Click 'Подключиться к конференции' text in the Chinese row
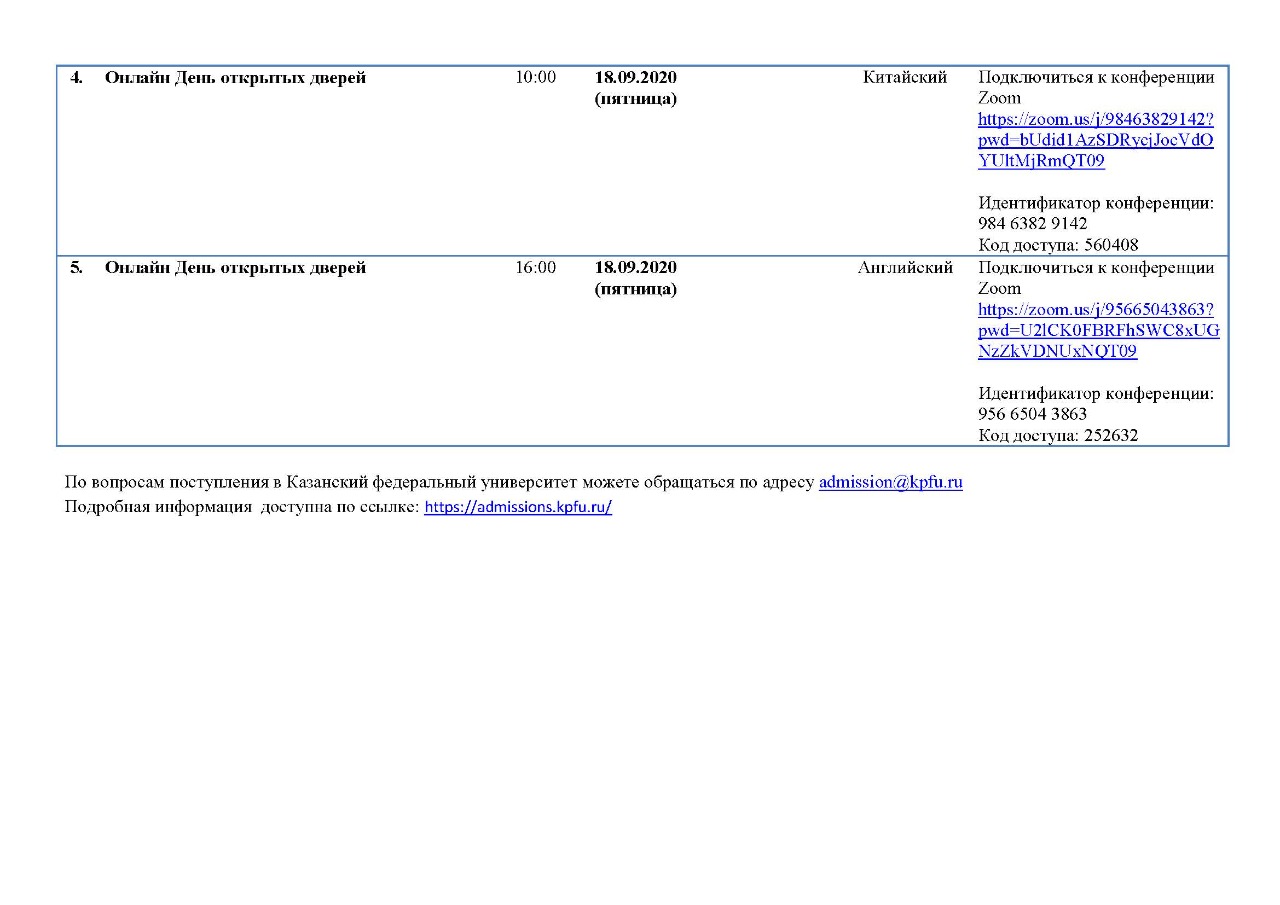Image resolution: width=1280 pixels, height=905 pixels. [x=1096, y=78]
